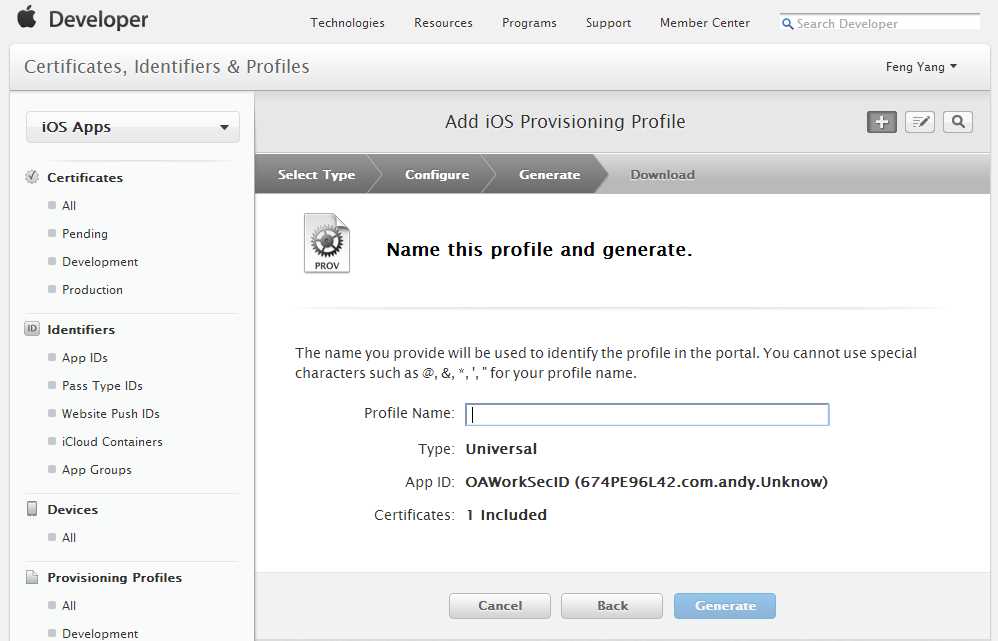Click the search magnifier icon in header

[958, 122]
